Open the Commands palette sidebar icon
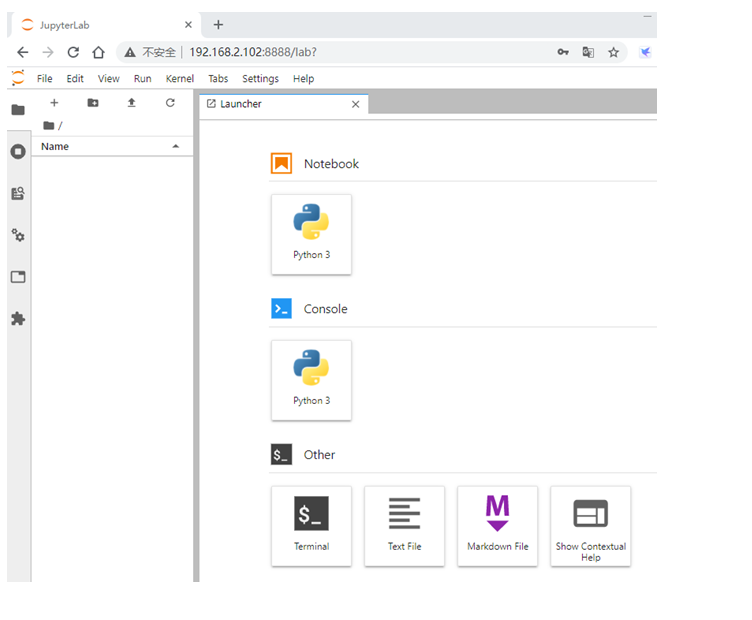 tap(18, 193)
